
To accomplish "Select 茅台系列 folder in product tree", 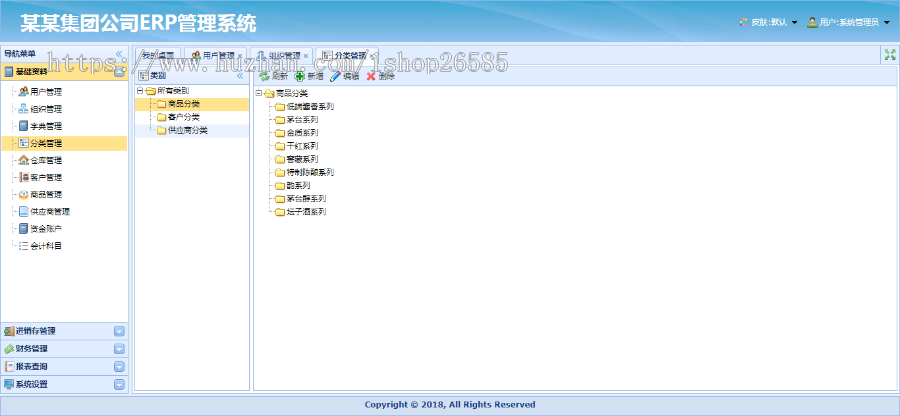I will (301, 119).
